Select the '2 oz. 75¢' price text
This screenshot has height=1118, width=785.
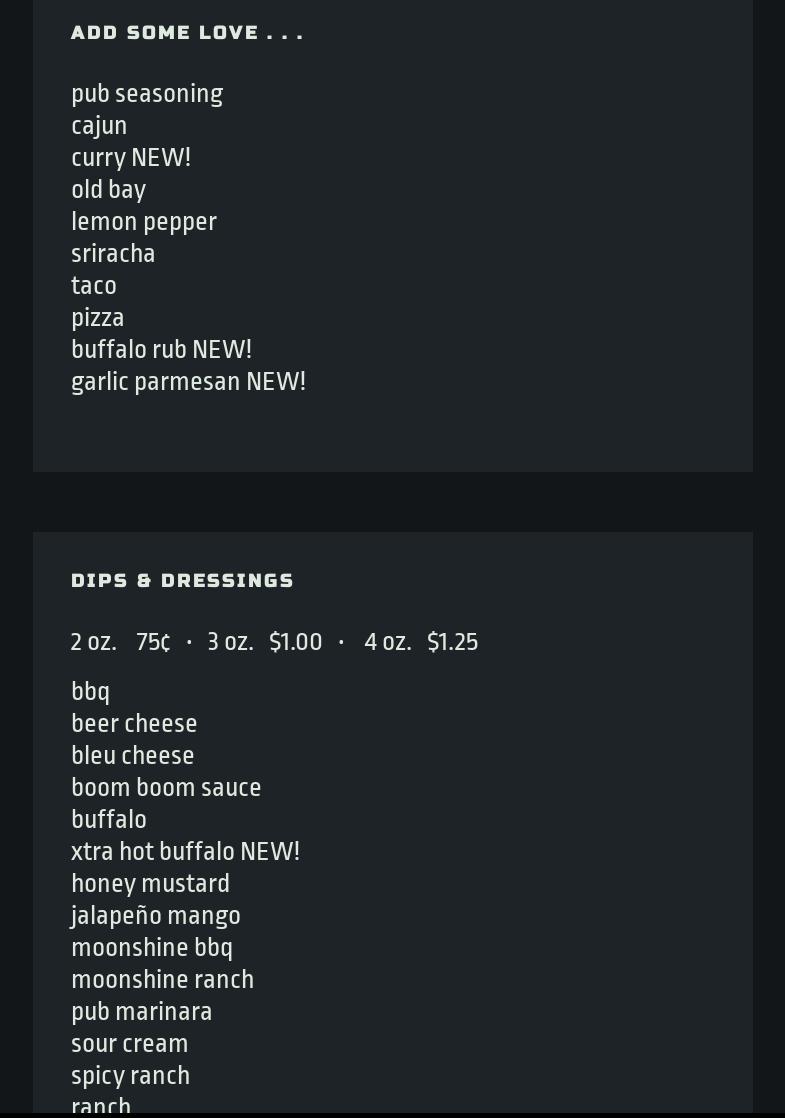click(120, 642)
